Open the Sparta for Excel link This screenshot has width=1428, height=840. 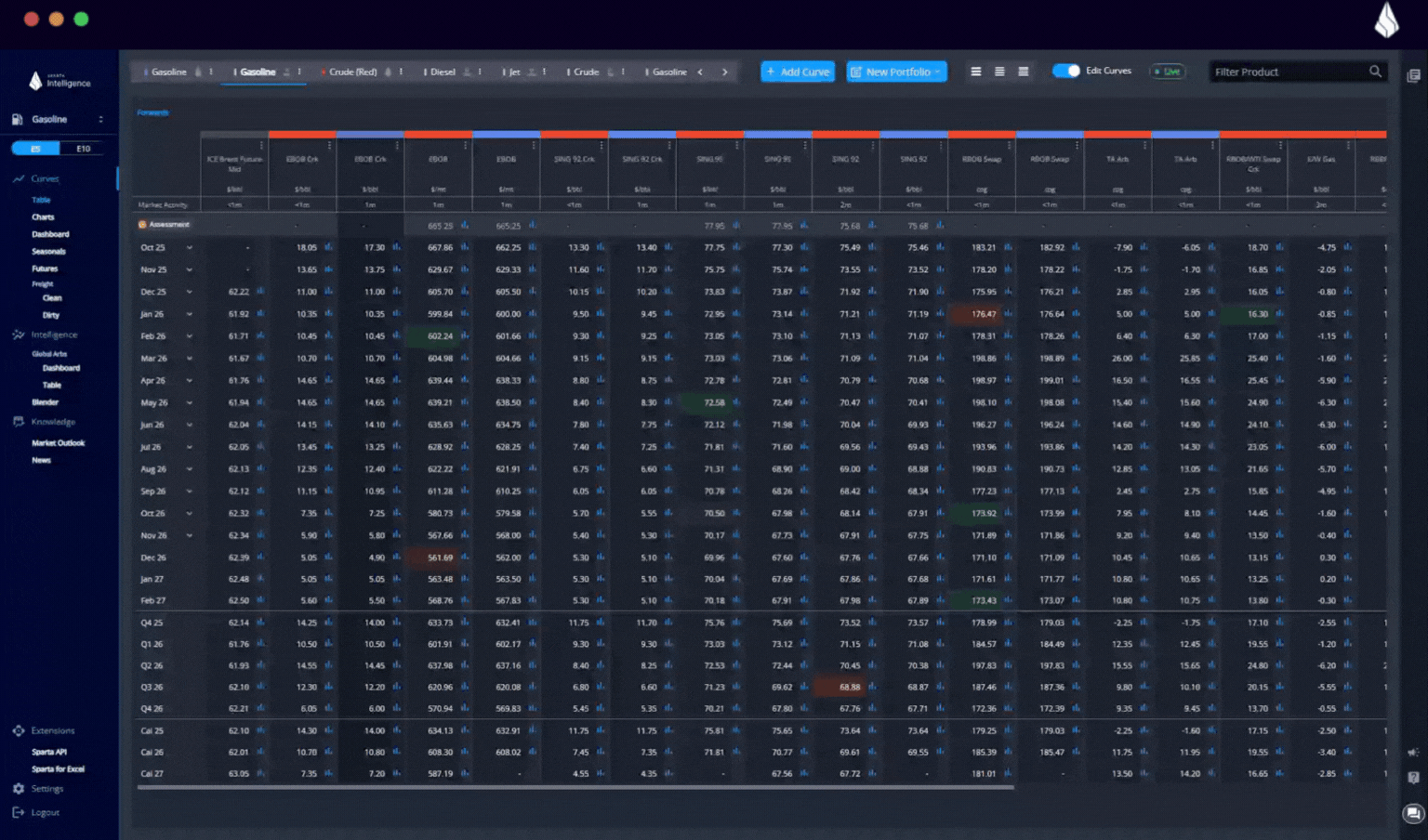[x=58, y=769]
